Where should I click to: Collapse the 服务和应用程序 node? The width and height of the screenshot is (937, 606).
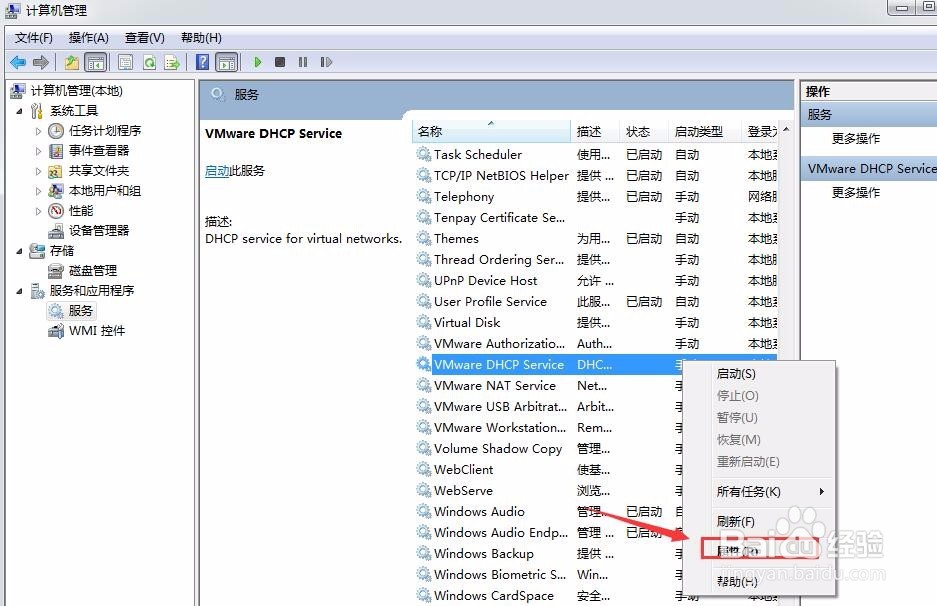point(19,291)
